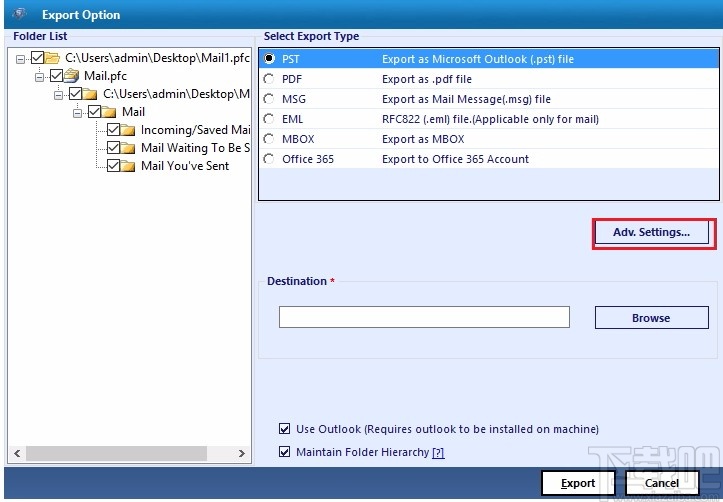The width and height of the screenshot is (723, 502).
Task: Uncheck the Mail folder checkbox
Action: (x=94, y=112)
